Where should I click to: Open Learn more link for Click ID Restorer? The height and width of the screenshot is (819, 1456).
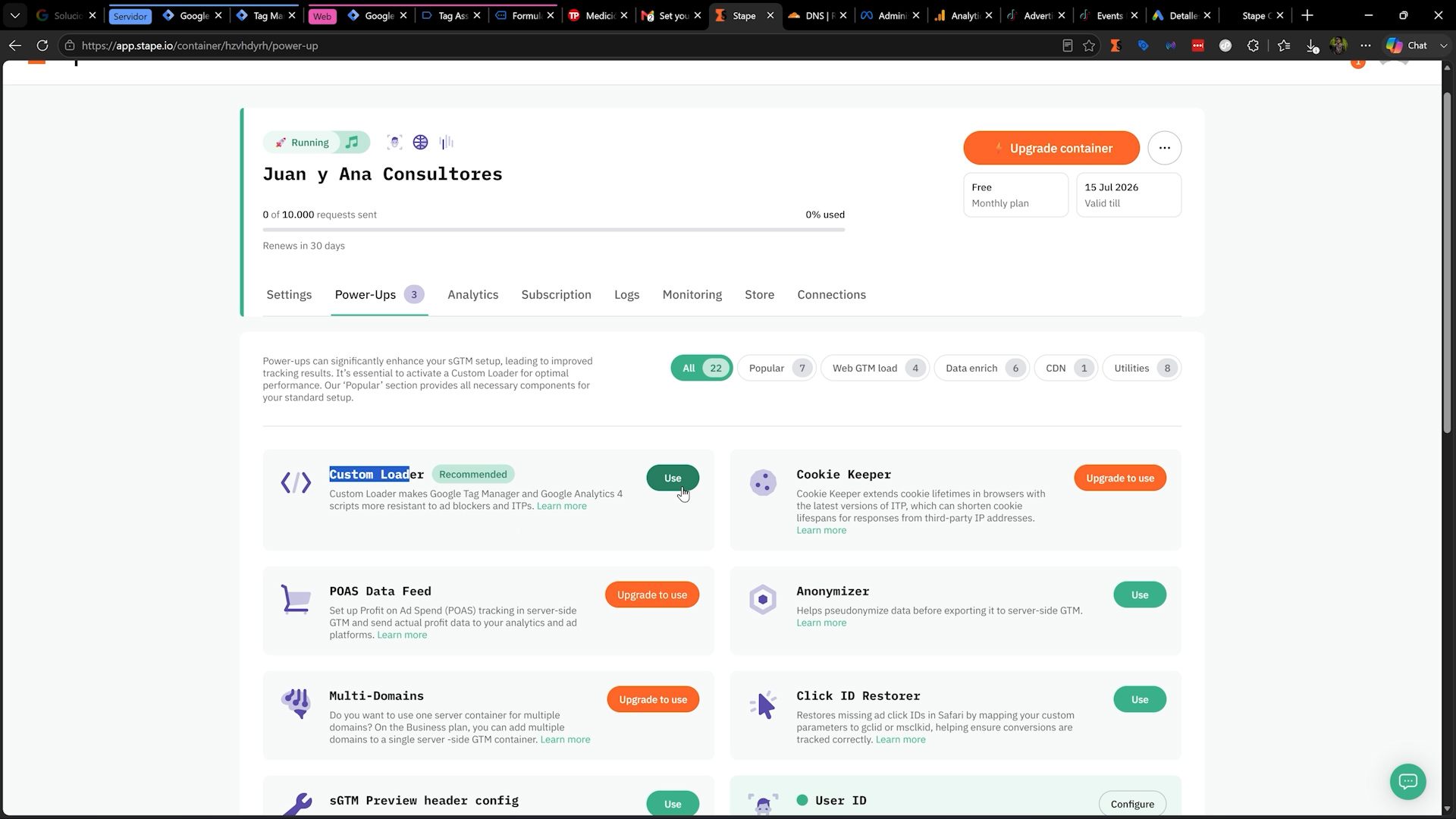[900, 739]
